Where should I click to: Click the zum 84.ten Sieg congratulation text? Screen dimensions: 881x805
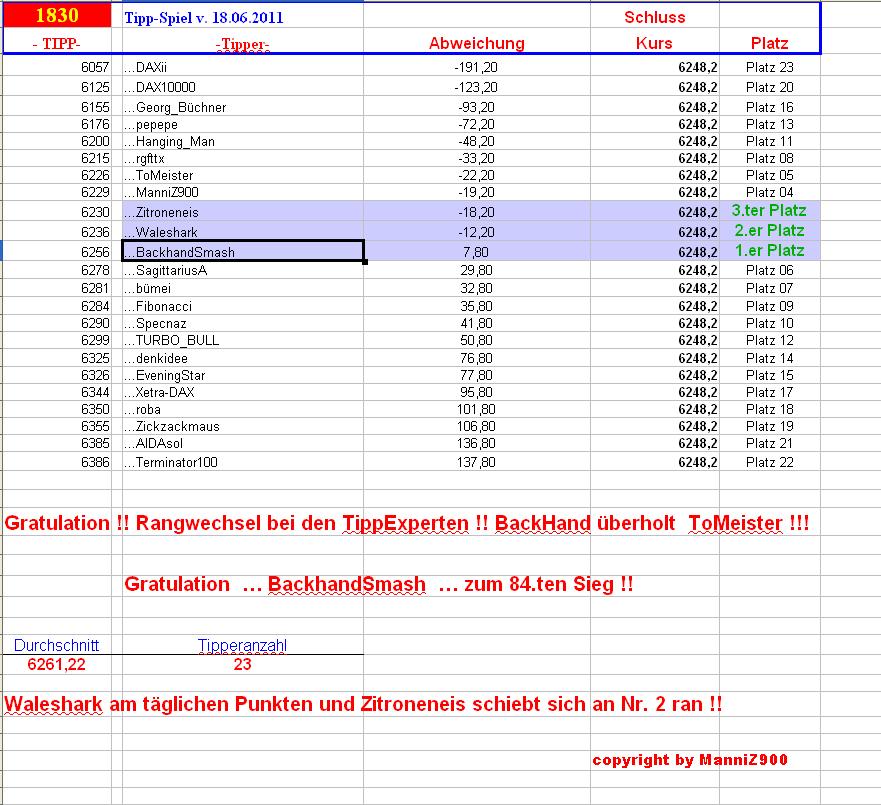[379, 584]
